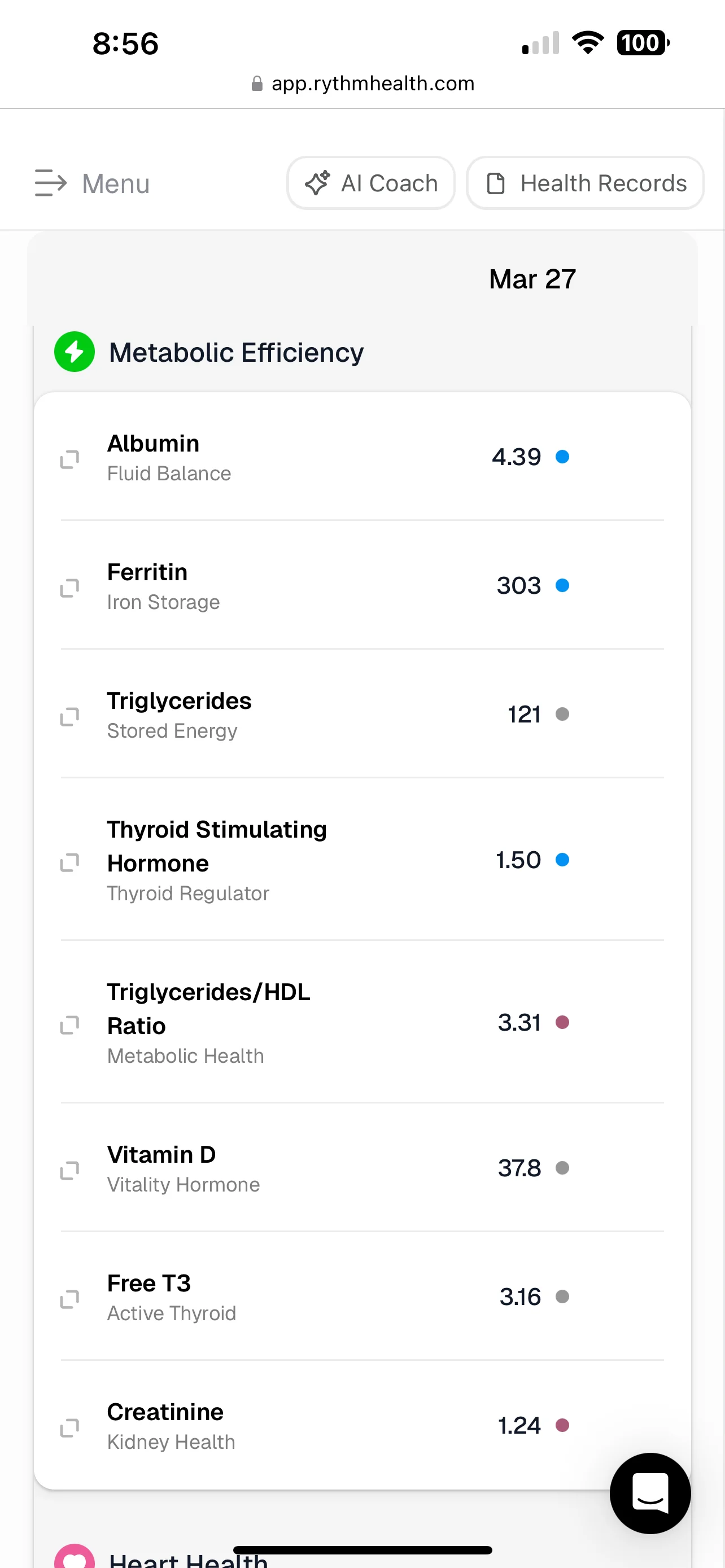725x1568 pixels.
Task: Open Health Records
Action: pos(585,183)
